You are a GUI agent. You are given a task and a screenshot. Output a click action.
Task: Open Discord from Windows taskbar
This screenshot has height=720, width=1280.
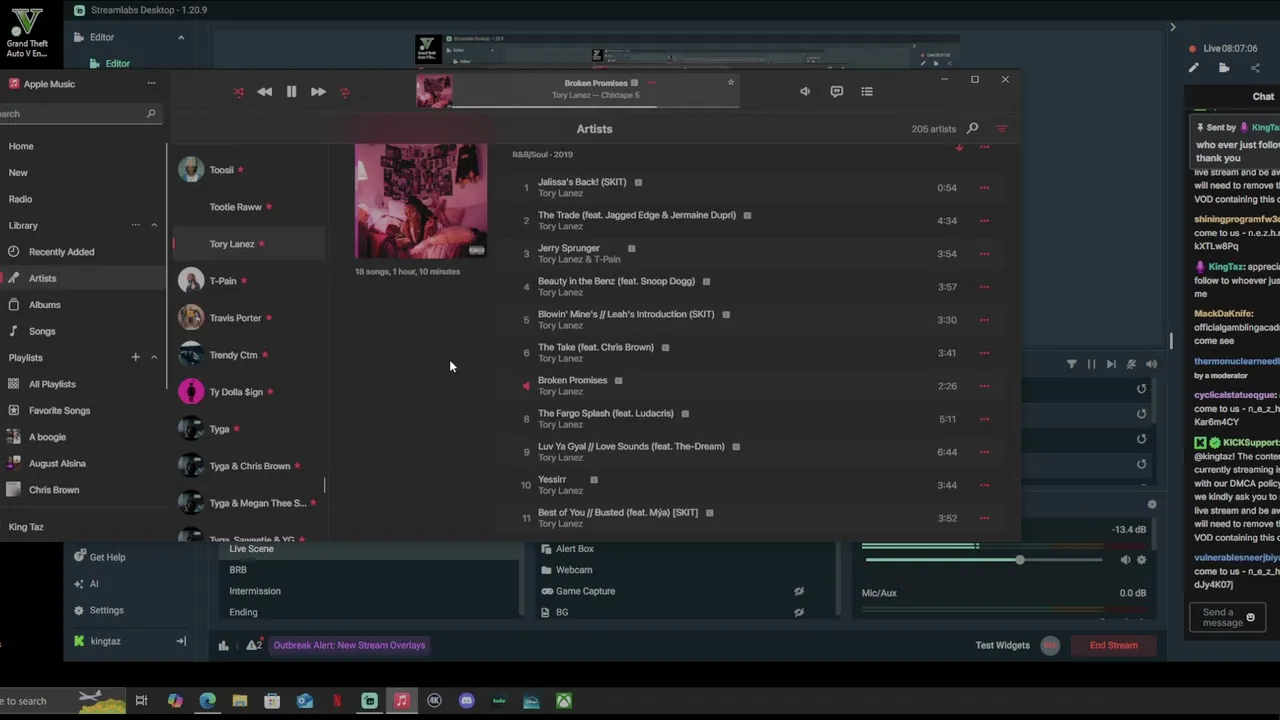click(x=466, y=701)
